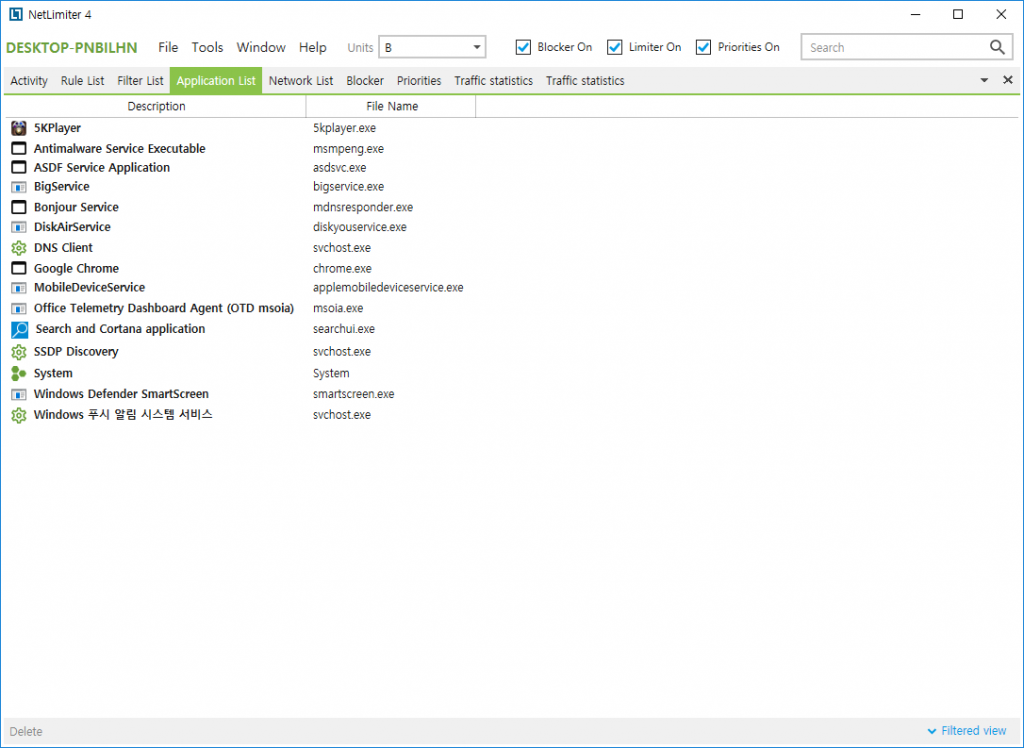Image resolution: width=1024 pixels, height=748 pixels.
Task: Click the Antimalware Service Executable icon
Action: 19,149
